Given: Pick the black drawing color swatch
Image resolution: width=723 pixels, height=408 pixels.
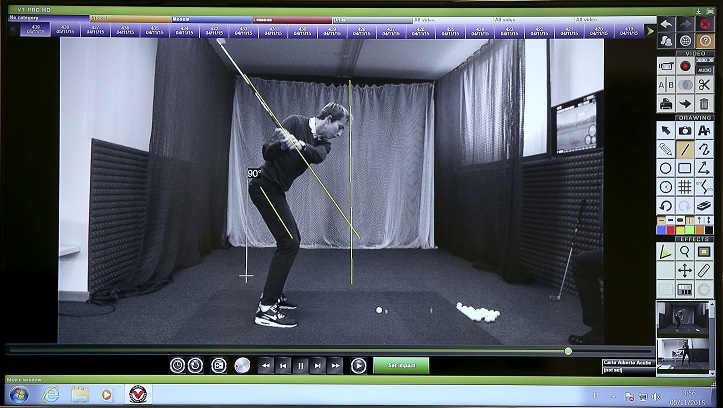Looking at the screenshot, I should pos(709,230).
